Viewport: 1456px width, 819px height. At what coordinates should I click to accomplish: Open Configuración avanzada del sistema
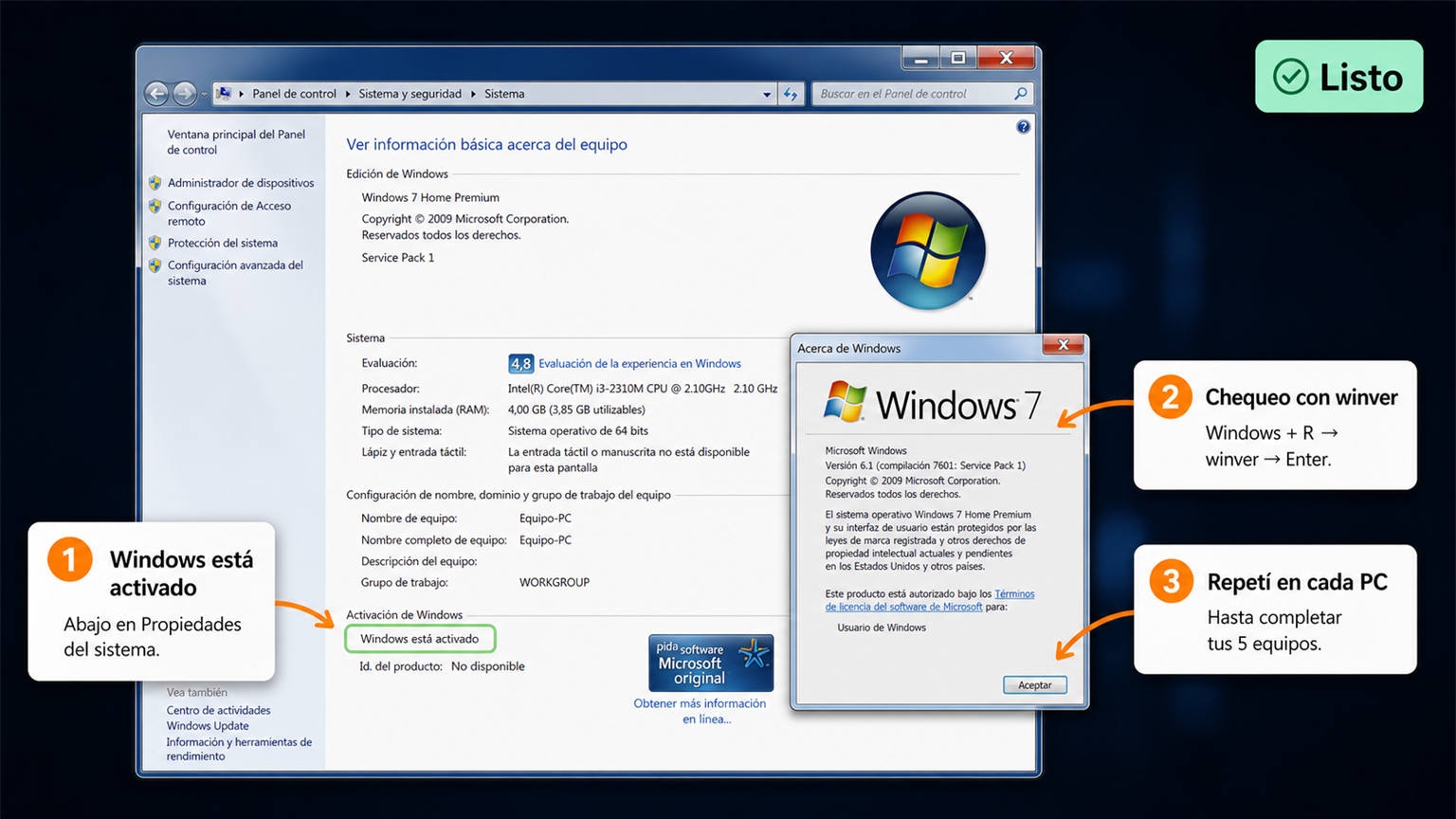click(x=235, y=273)
